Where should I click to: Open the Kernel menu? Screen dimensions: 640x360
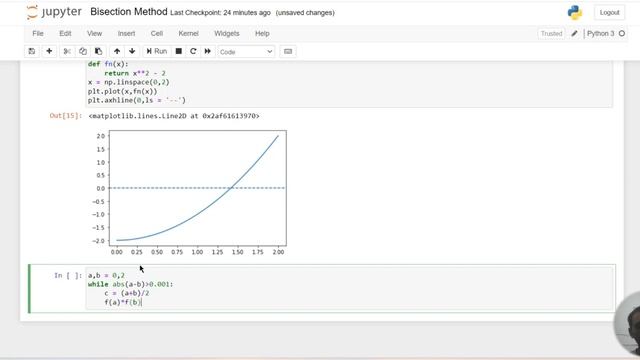click(x=188, y=33)
